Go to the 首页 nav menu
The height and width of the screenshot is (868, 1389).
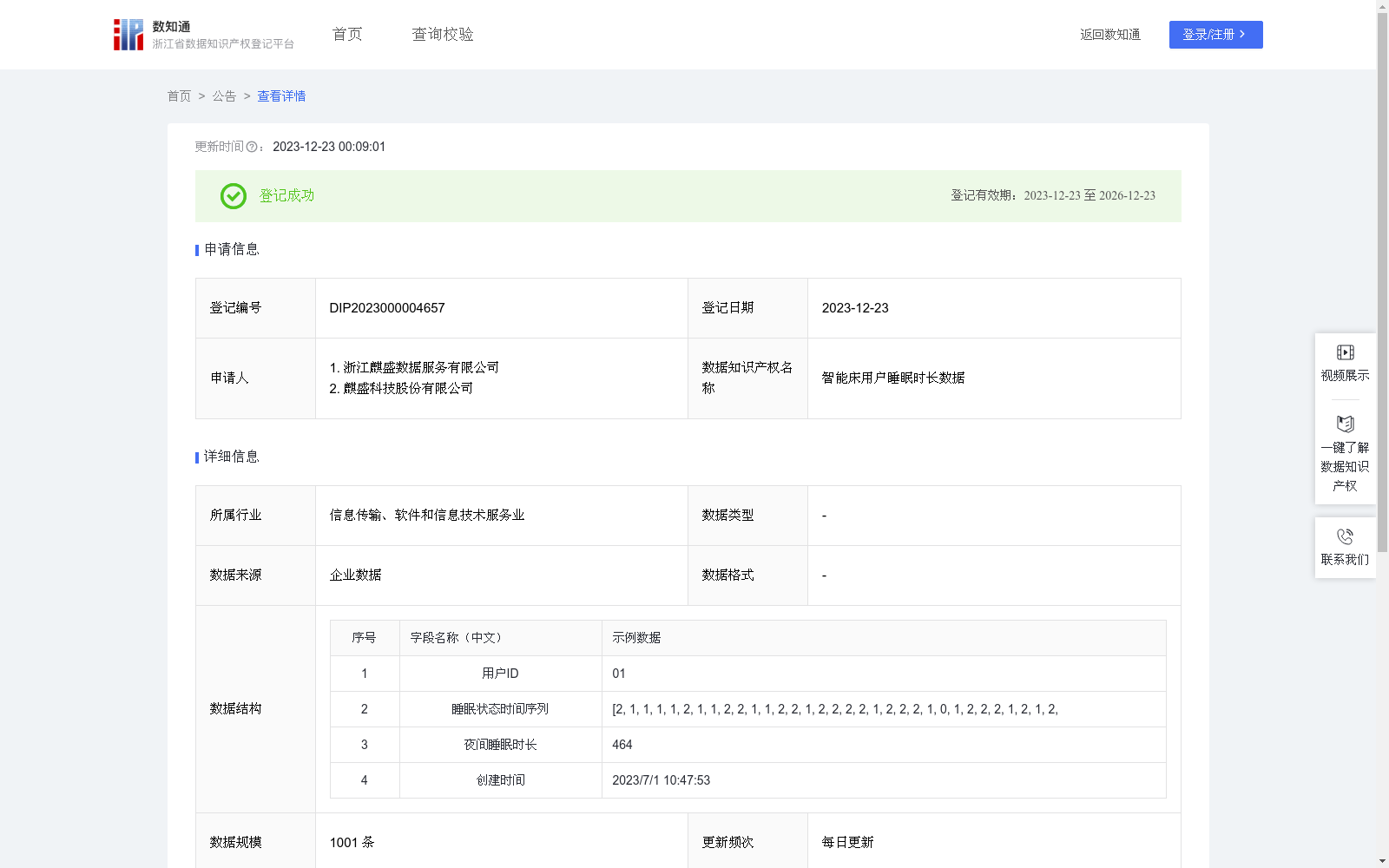347,35
